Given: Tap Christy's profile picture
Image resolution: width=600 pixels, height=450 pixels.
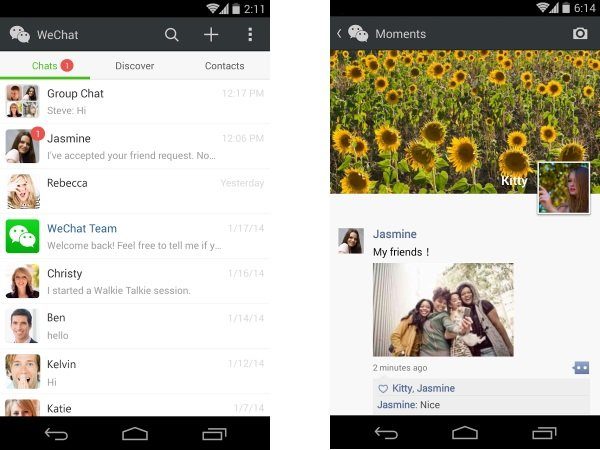Looking at the screenshot, I should 23,281.
